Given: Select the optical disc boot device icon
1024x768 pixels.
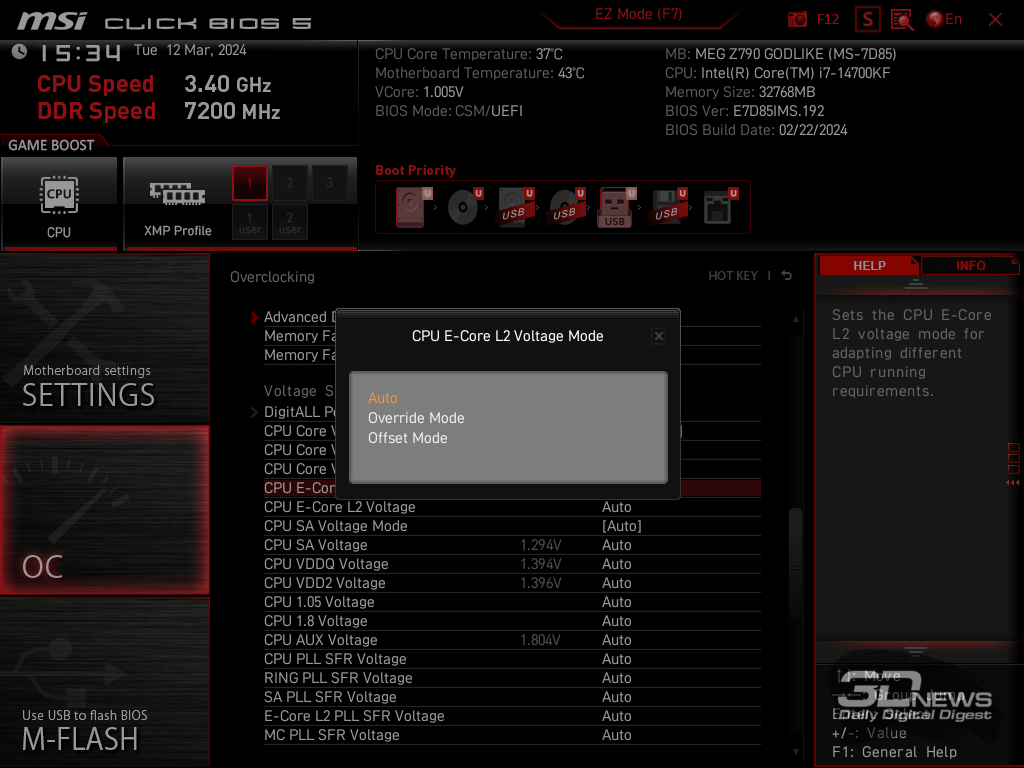Looking at the screenshot, I should tap(464, 207).
